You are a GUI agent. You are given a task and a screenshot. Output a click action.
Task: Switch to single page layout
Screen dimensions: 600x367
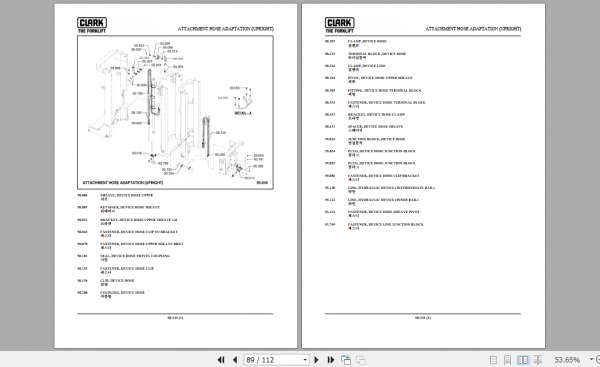point(493,360)
